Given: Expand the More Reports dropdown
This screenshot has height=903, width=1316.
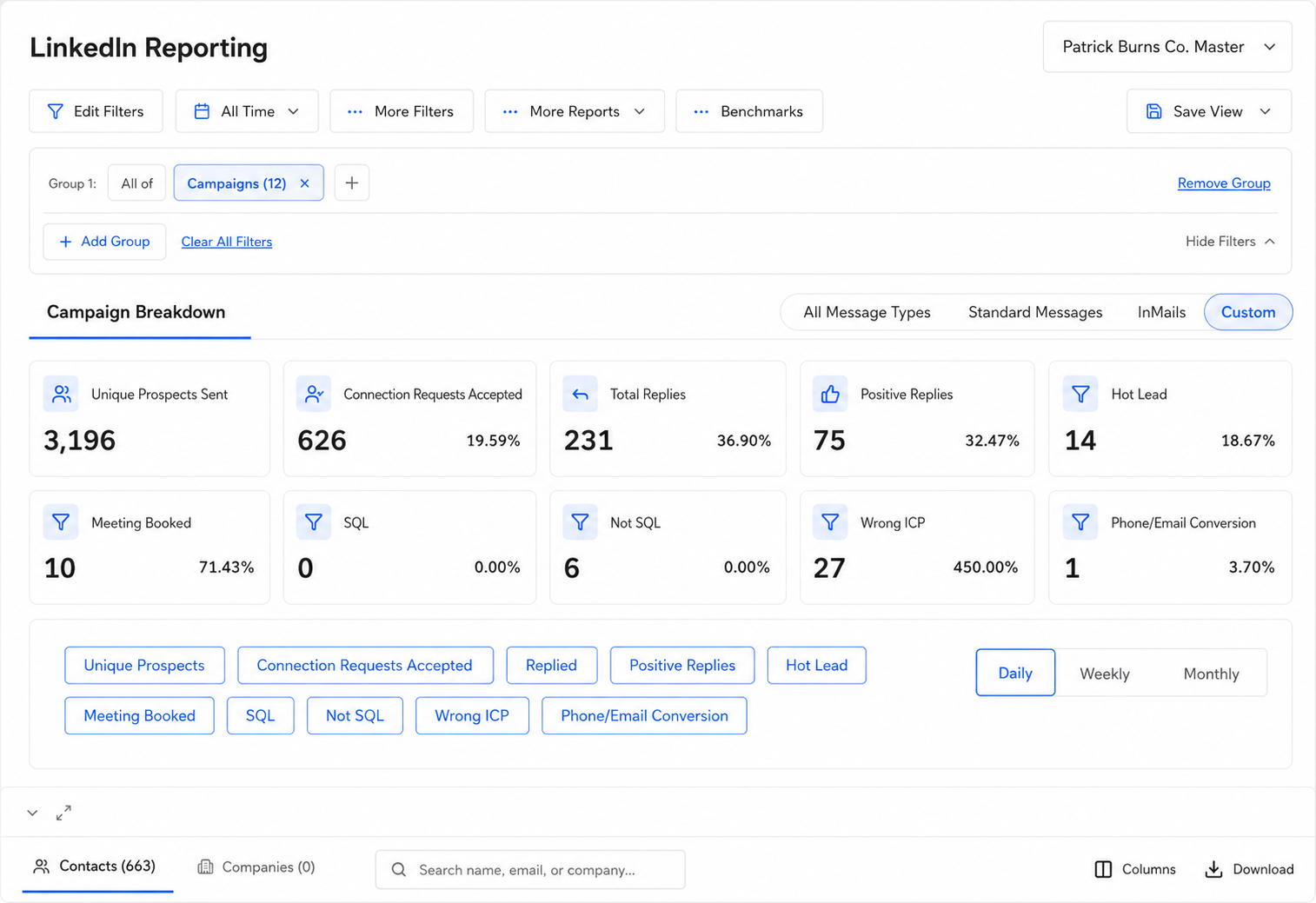Looking at the screenshot, I should pyautogui.click(x=575, y=111).
